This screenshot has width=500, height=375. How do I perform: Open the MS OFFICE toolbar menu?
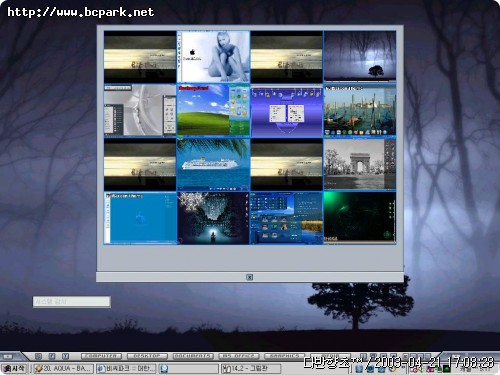(x=239, y=356)
